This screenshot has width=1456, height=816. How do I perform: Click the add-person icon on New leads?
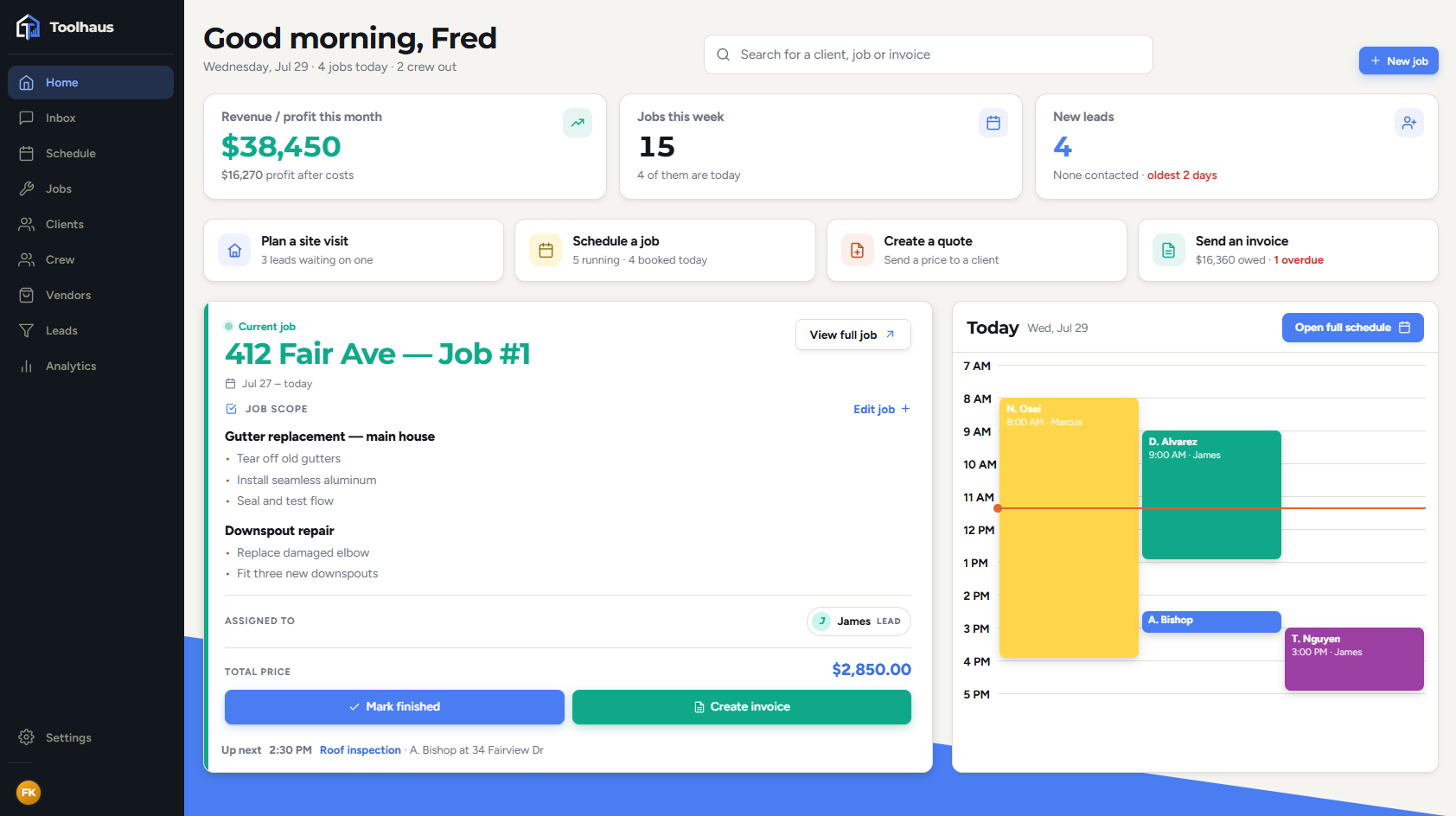point(1409,123)
